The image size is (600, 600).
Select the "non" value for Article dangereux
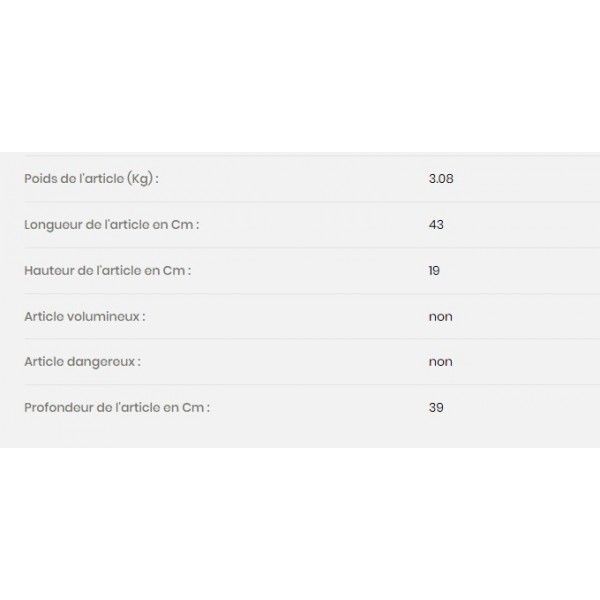pos(440,362)
